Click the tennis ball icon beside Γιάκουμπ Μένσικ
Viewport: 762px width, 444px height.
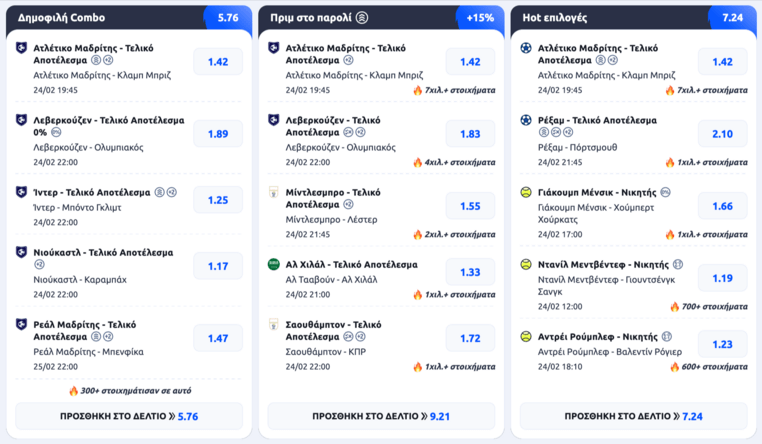pyautogui.click(x=526, y=192)
